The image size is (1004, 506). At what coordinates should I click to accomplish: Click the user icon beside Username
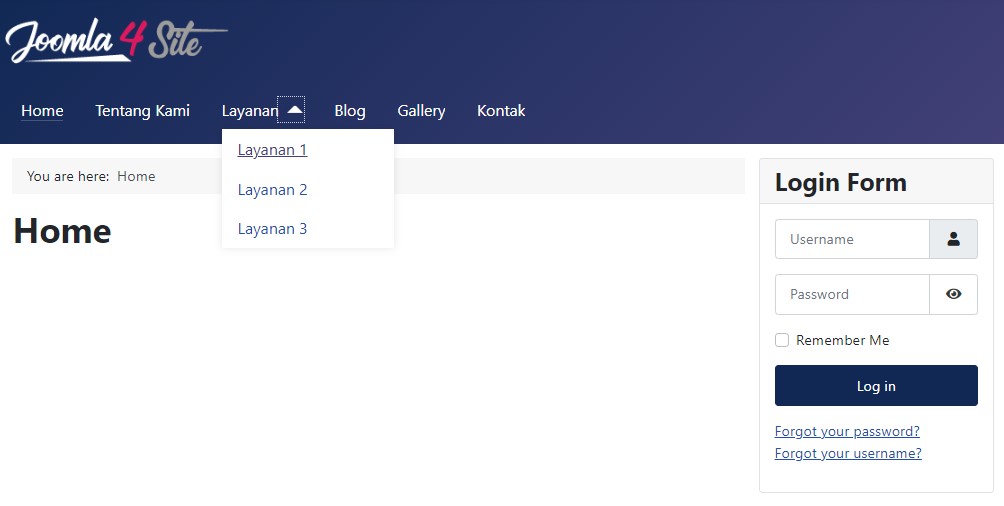pos(953,239)
